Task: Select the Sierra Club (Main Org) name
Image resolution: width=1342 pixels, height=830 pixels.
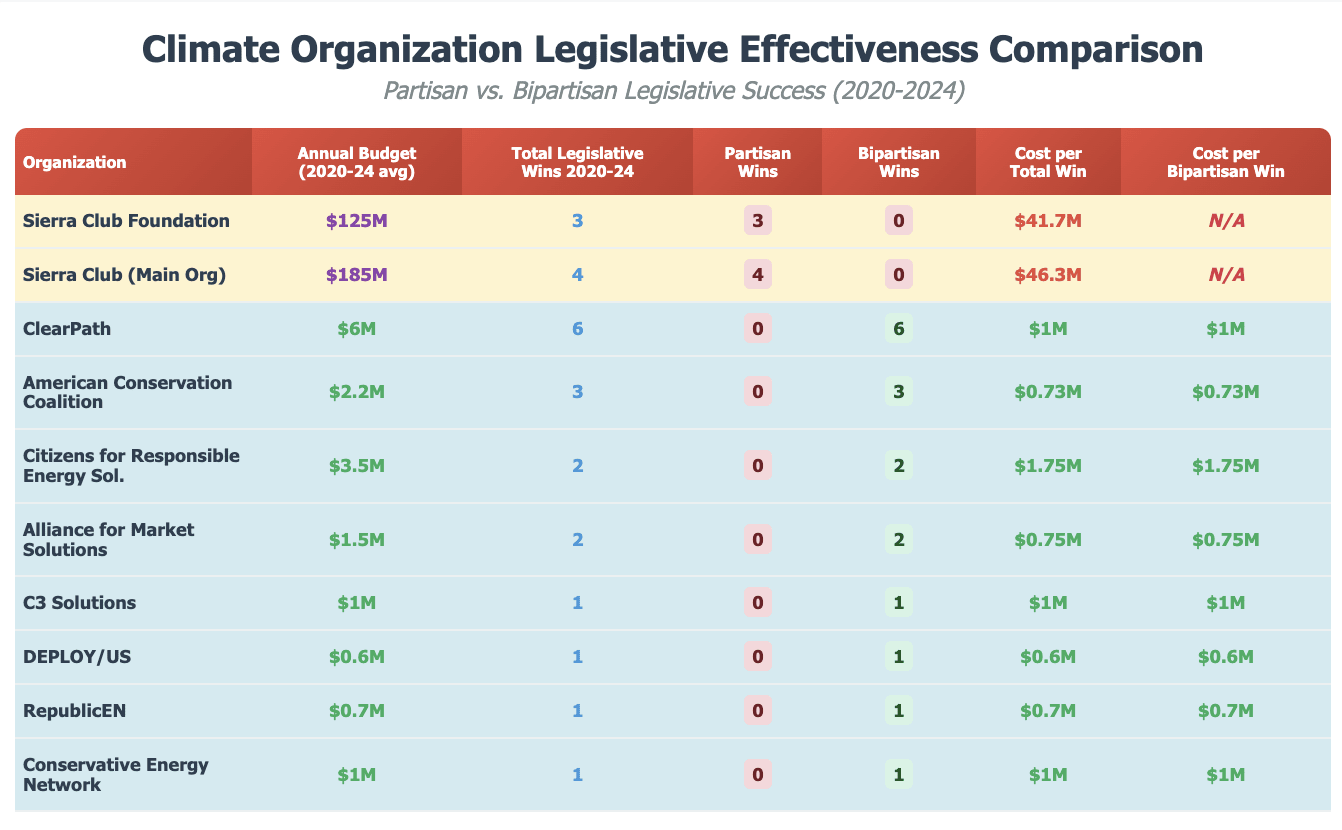Action: click(x=124, y=275)
